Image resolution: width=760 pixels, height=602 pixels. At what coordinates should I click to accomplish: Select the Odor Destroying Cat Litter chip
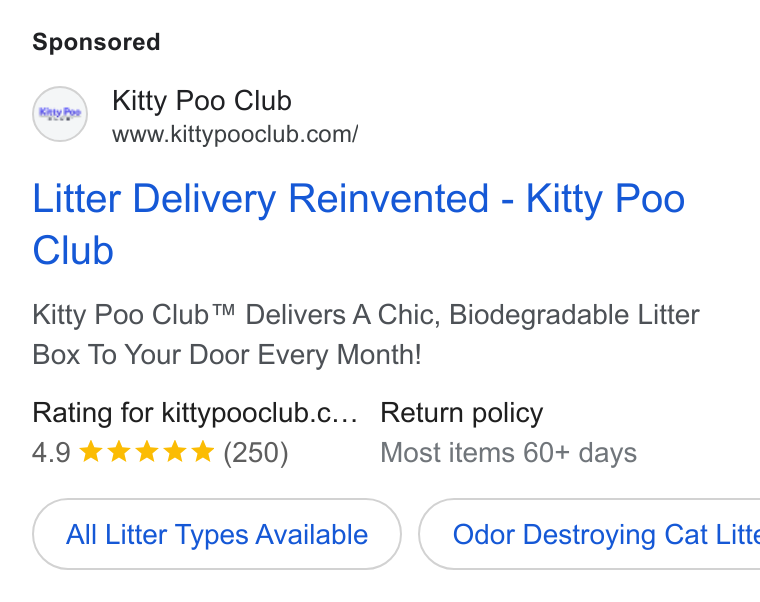tap(589, 534)
